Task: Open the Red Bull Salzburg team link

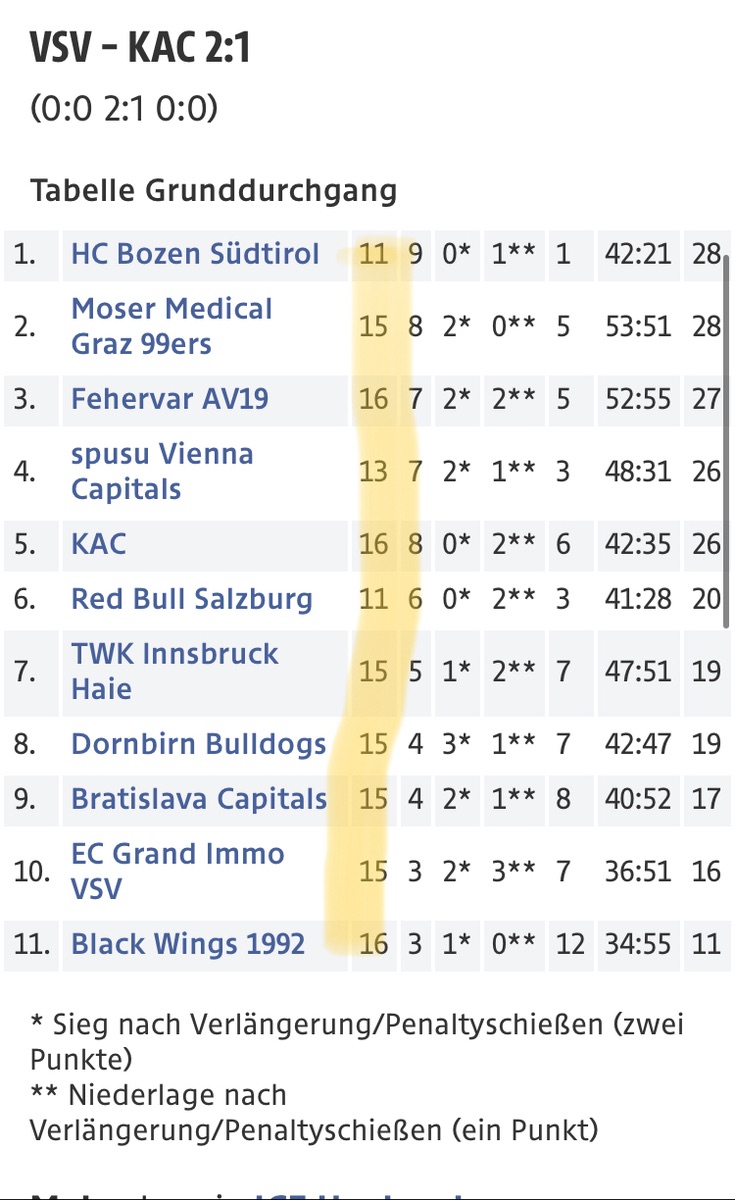Action: pyautogui.click(x=191, y=599)
